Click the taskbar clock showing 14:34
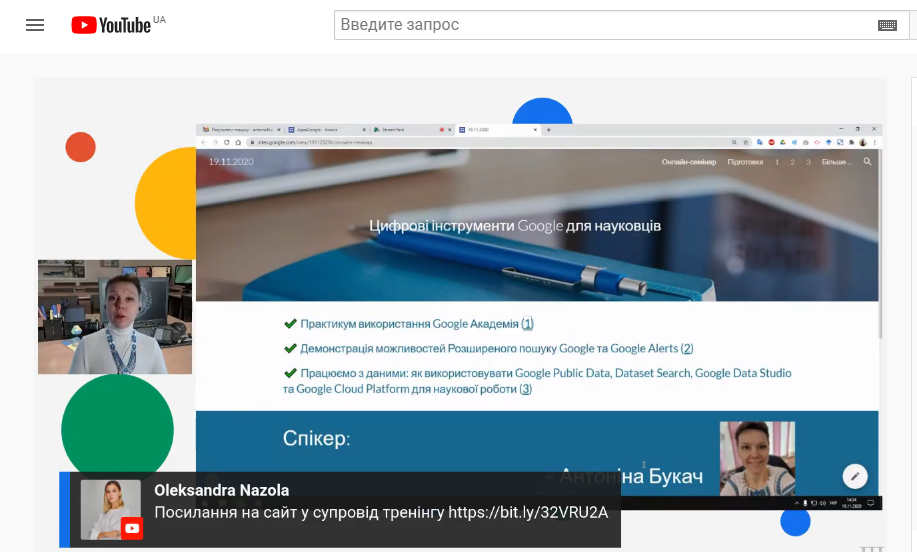 coord(852,503)
